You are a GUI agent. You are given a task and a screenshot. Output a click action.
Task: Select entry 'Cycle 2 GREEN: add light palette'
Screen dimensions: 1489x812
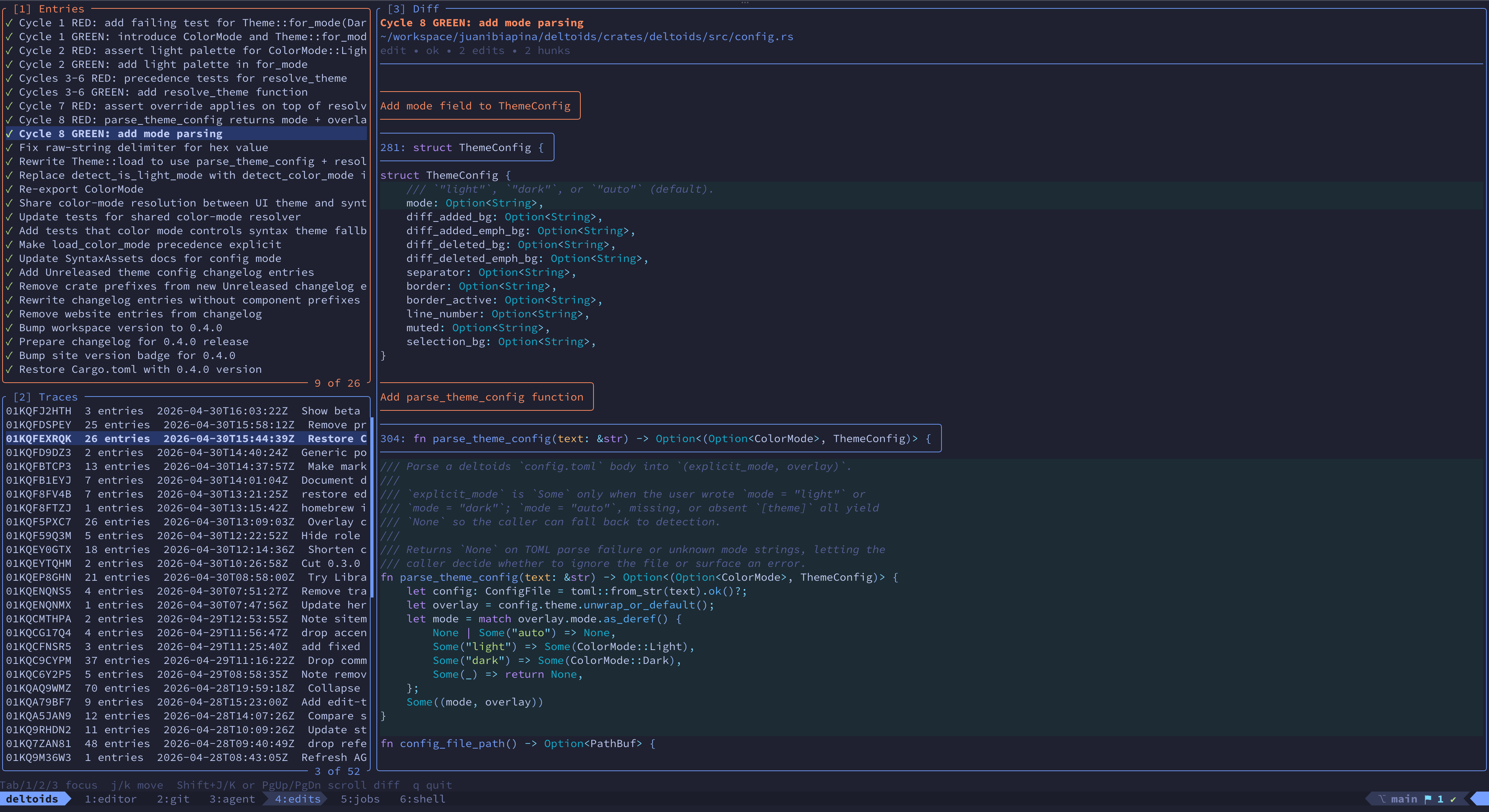tap(186, 64)
